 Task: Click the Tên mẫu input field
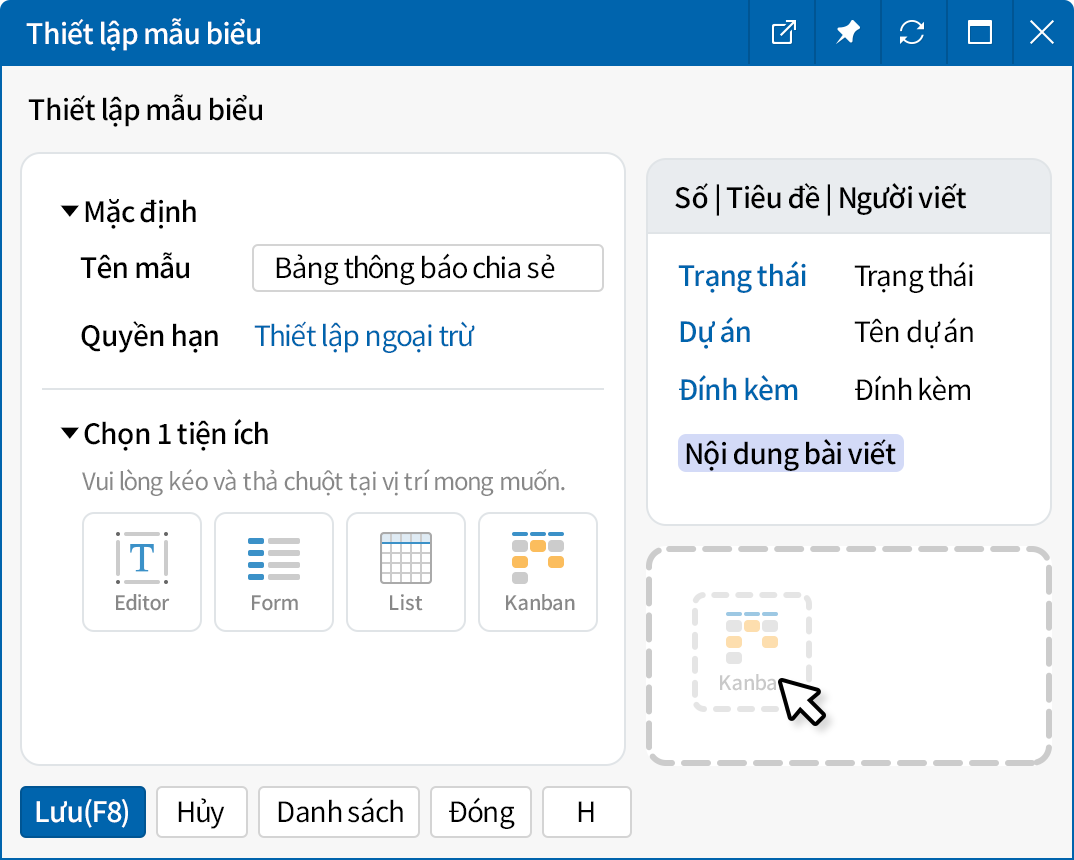pyautogui.click(x=427, y=268)
